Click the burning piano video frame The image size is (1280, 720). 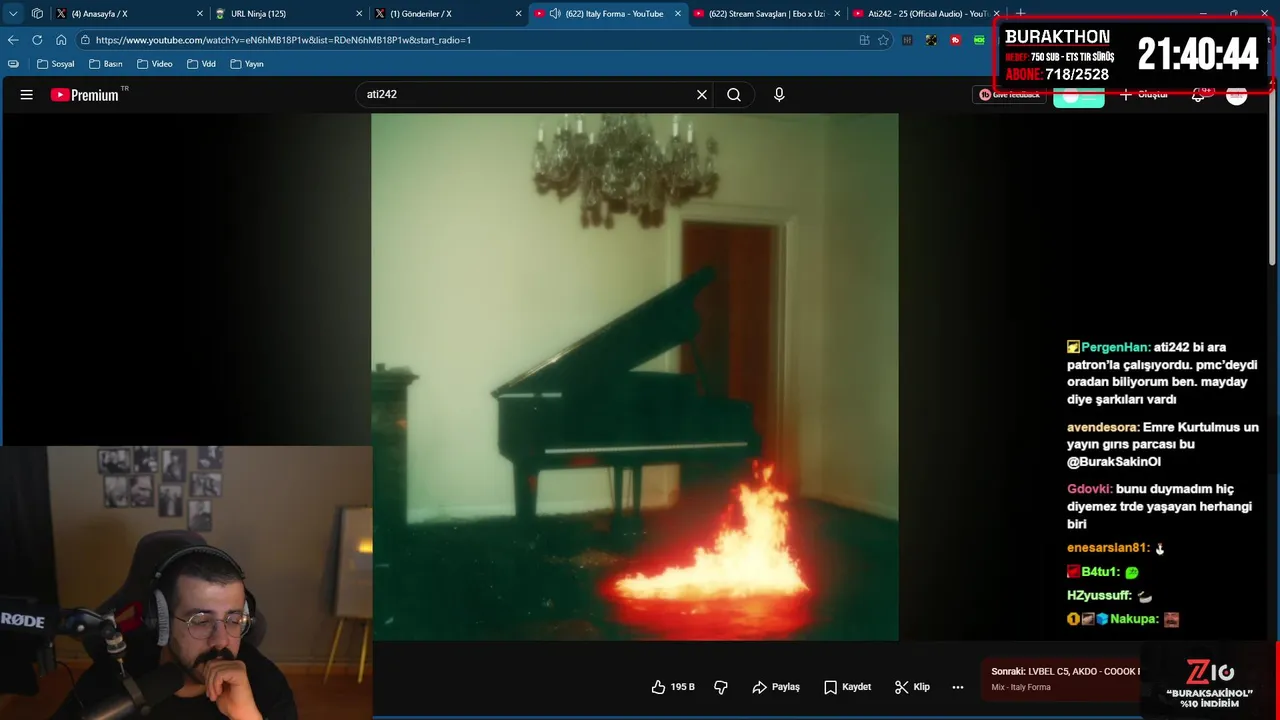(635, 377)
